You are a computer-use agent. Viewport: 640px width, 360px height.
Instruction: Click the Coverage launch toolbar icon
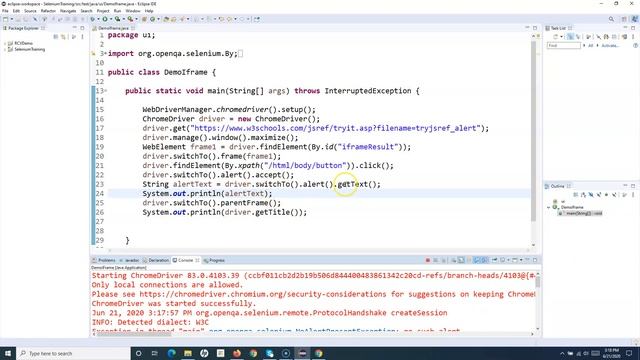click(118, 19)
